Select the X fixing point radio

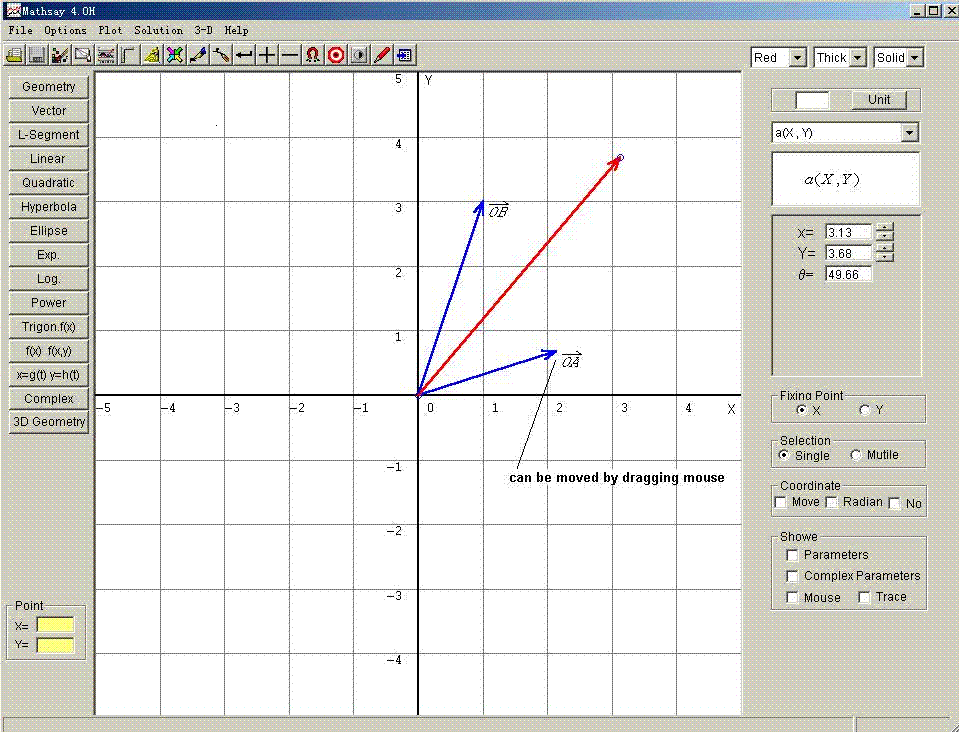click(802, 410)
